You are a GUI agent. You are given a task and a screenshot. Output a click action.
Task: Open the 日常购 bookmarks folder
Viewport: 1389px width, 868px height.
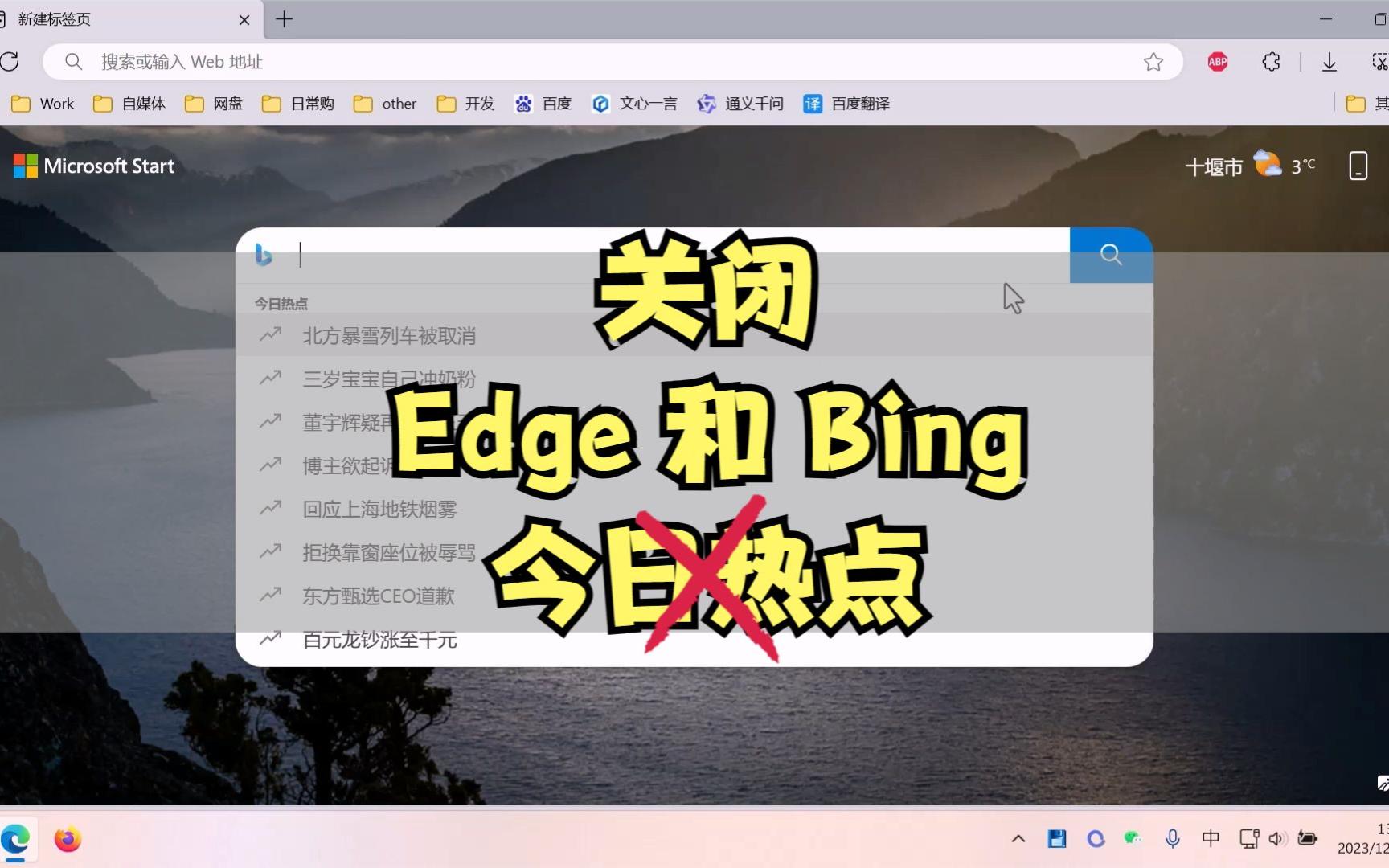298,104
